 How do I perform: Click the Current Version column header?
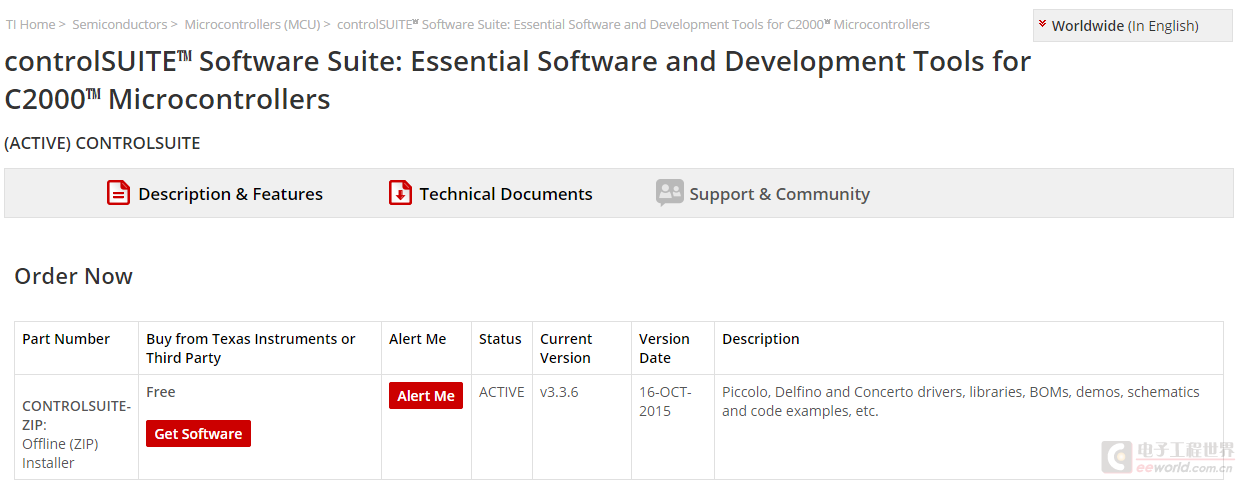click(566, 348)
